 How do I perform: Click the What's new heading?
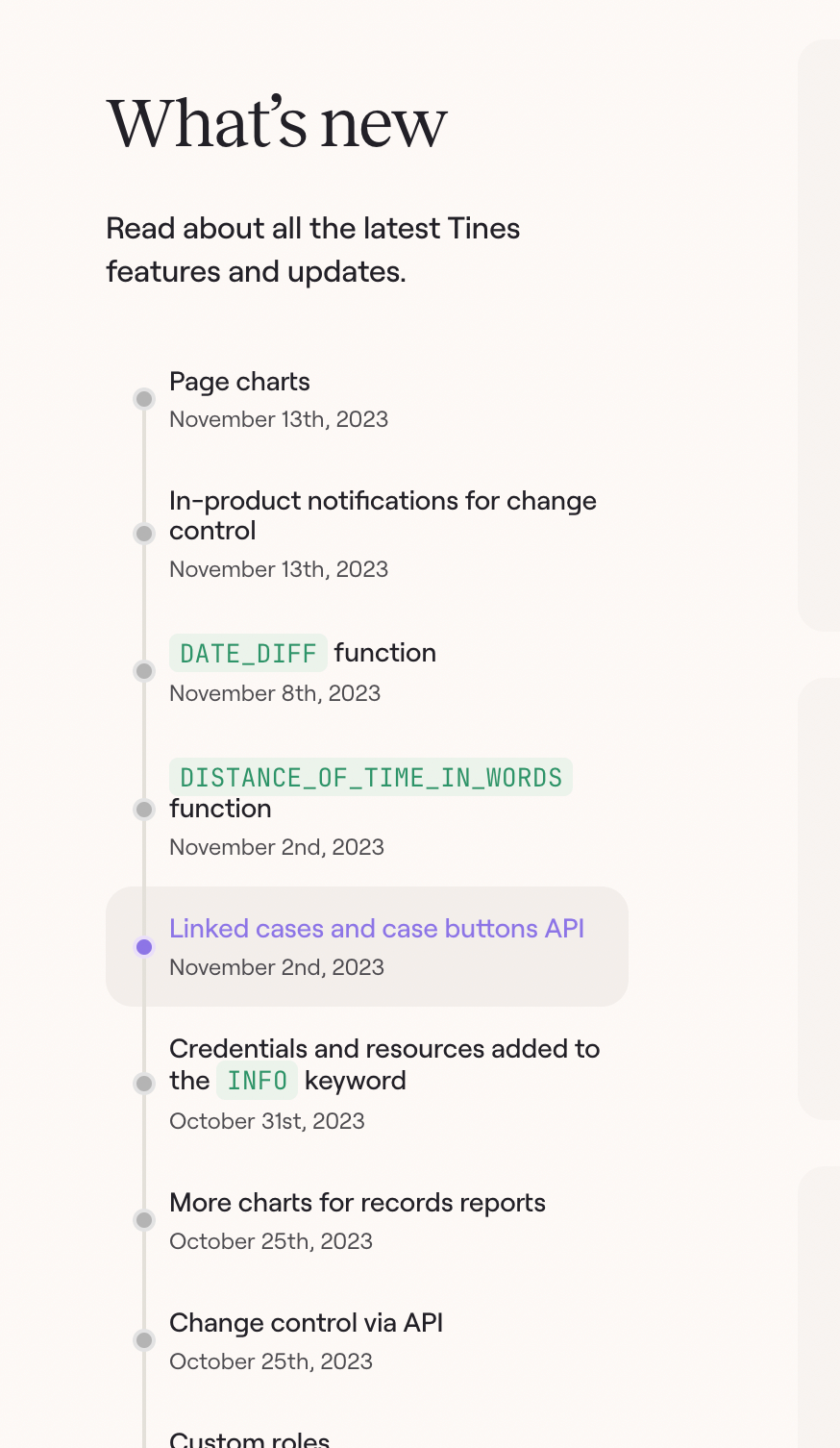(277, 124)
